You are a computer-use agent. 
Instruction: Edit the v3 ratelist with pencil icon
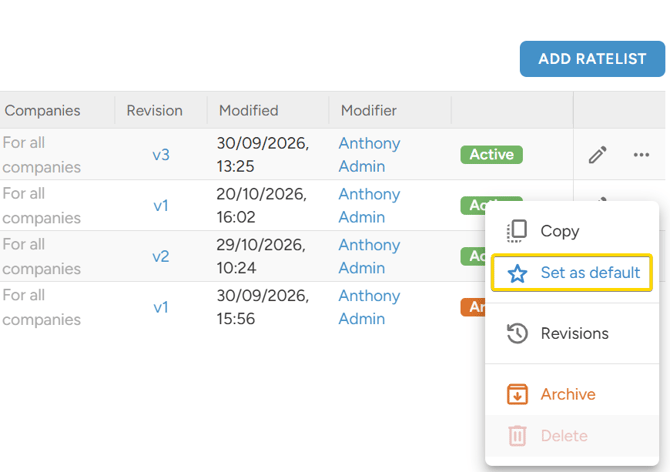click(x=597, y=155)
